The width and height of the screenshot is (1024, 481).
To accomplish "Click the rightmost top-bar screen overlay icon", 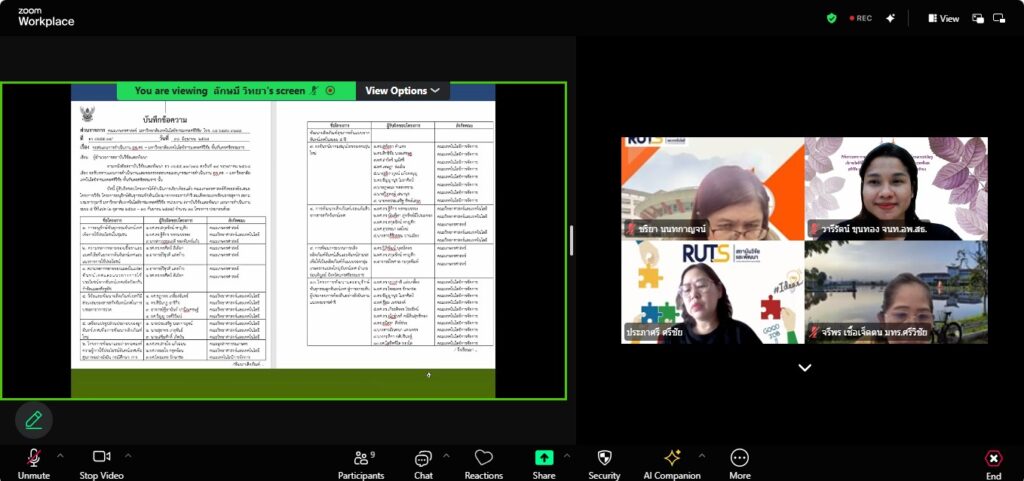I will click(999, 18).
